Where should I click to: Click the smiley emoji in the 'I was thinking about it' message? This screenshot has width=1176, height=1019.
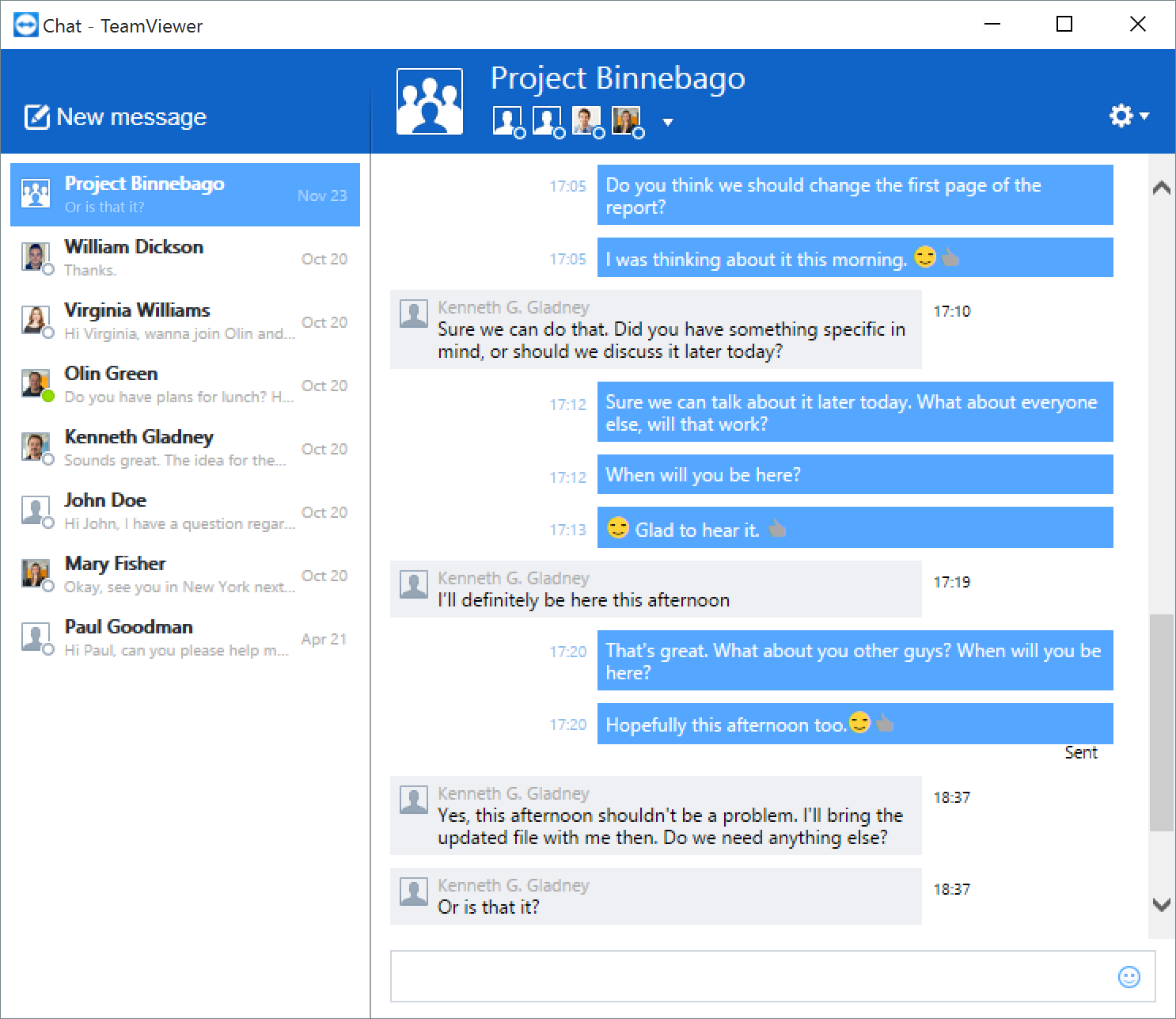(925, 257)
